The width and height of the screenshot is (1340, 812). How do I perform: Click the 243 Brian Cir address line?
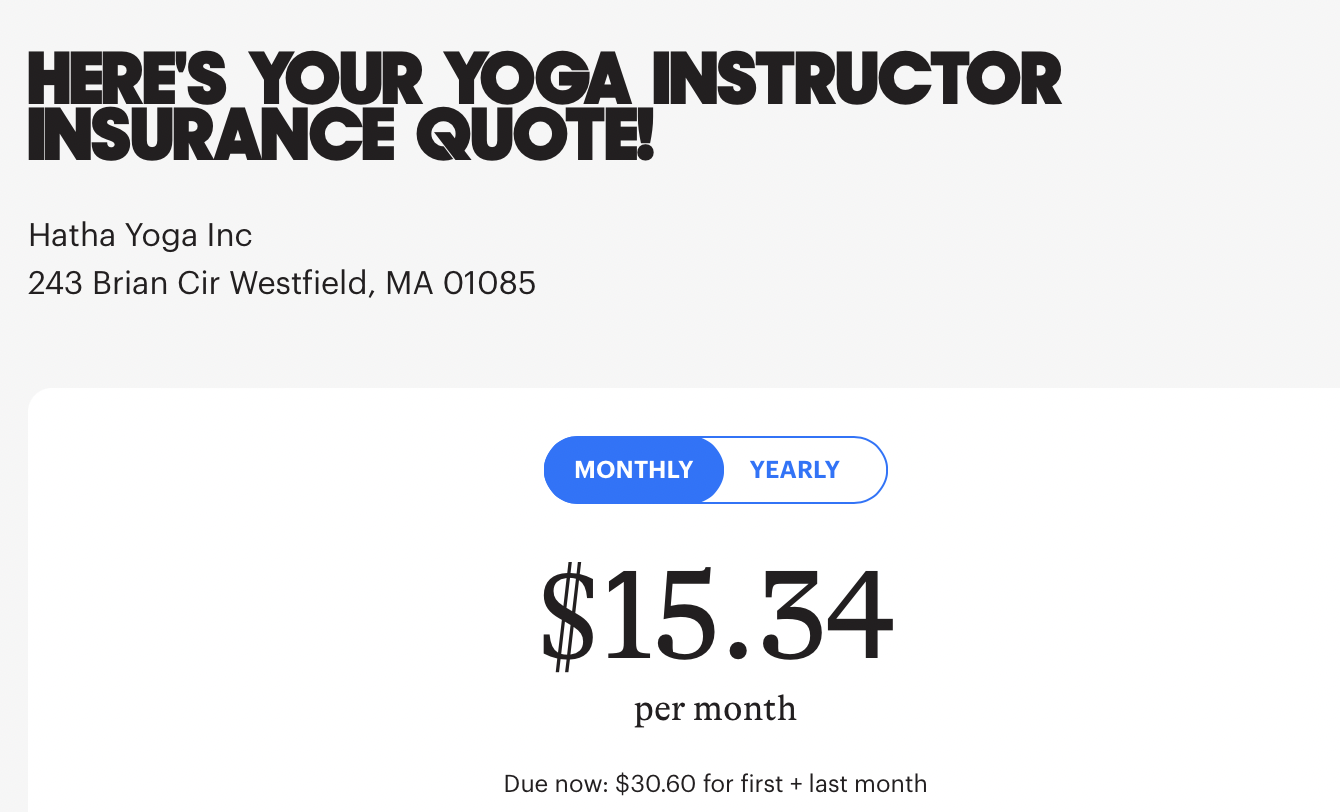[282, 284]
